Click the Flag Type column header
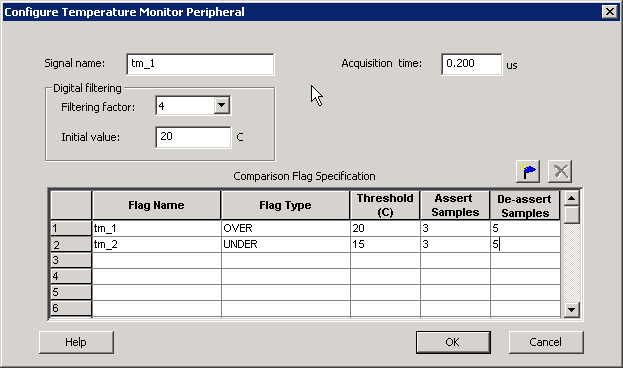The height and width of the screenshot is (368, 623). 286,205
